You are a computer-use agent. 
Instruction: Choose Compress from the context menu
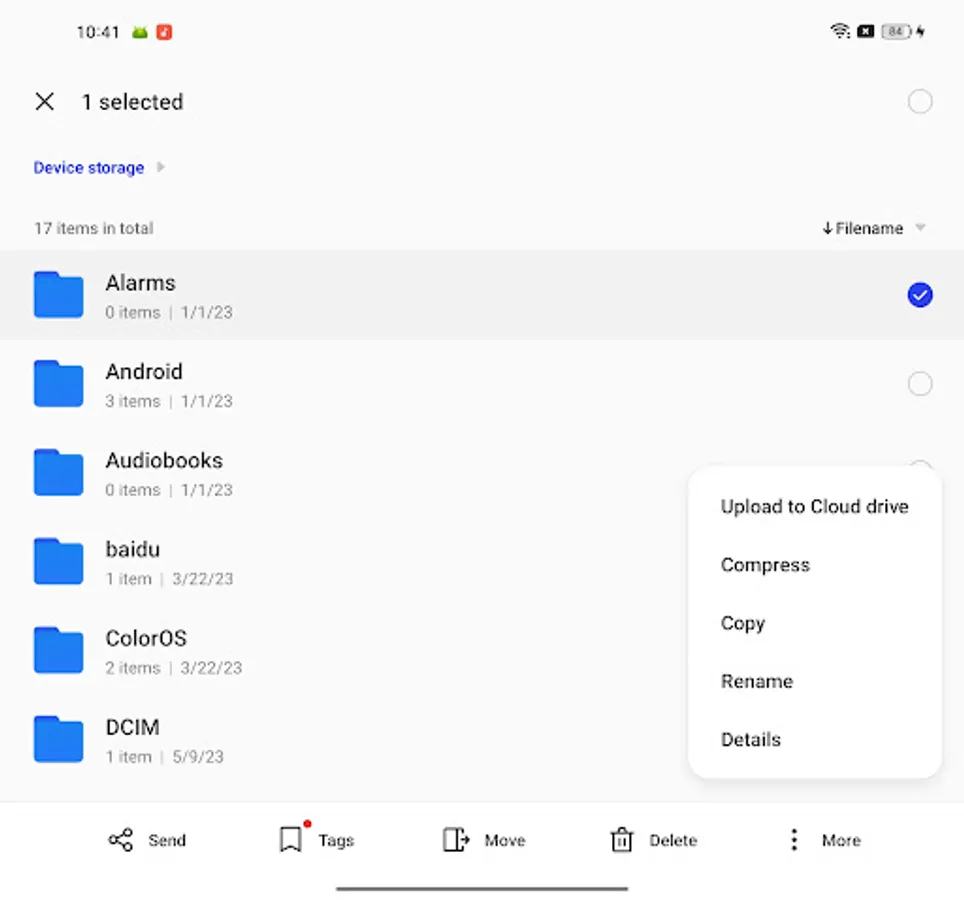pos(765,564)
